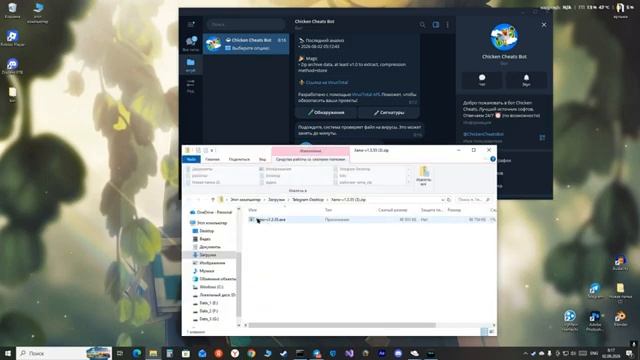Click the refresh icon beside address bar
Image resolution: width=640 pixels, height=360 pixels.
(x=449, y=200)
